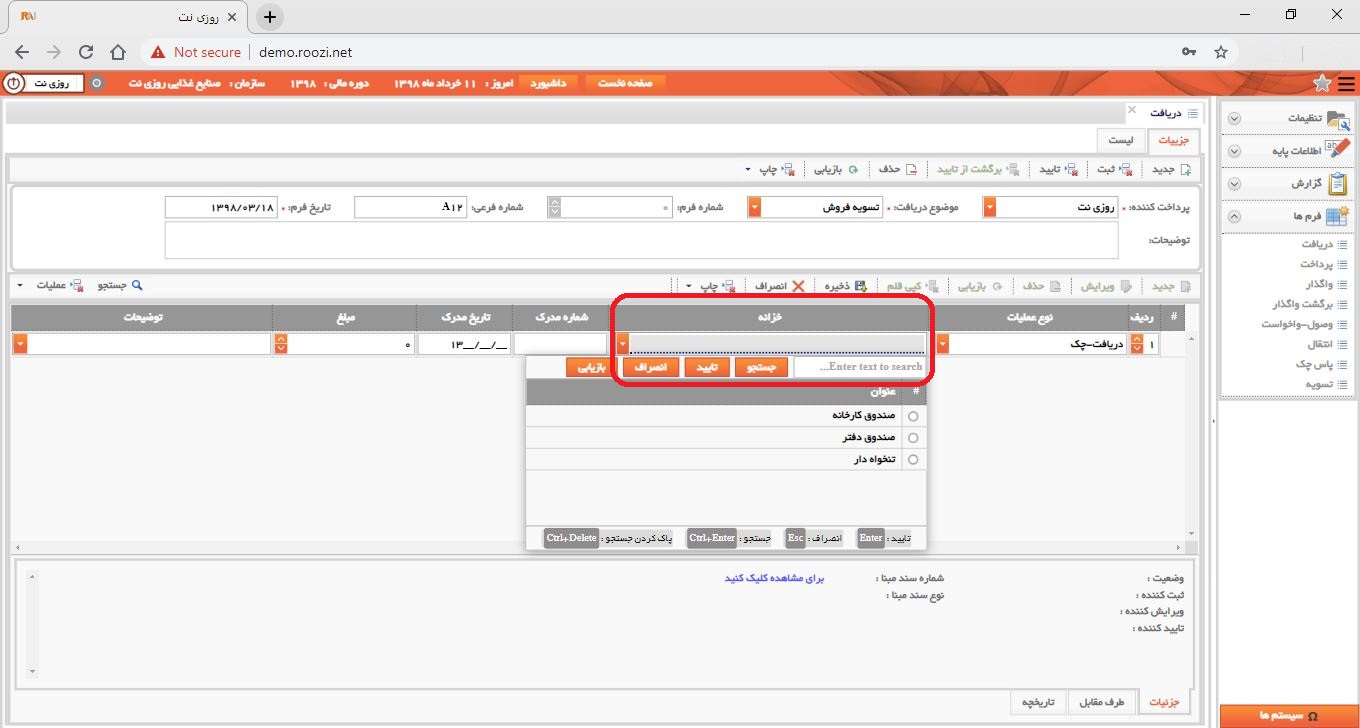This screenshot has height=728, width=1360.
Task: Select the صندوق کارخانه radio button
Action: point(911,415)
